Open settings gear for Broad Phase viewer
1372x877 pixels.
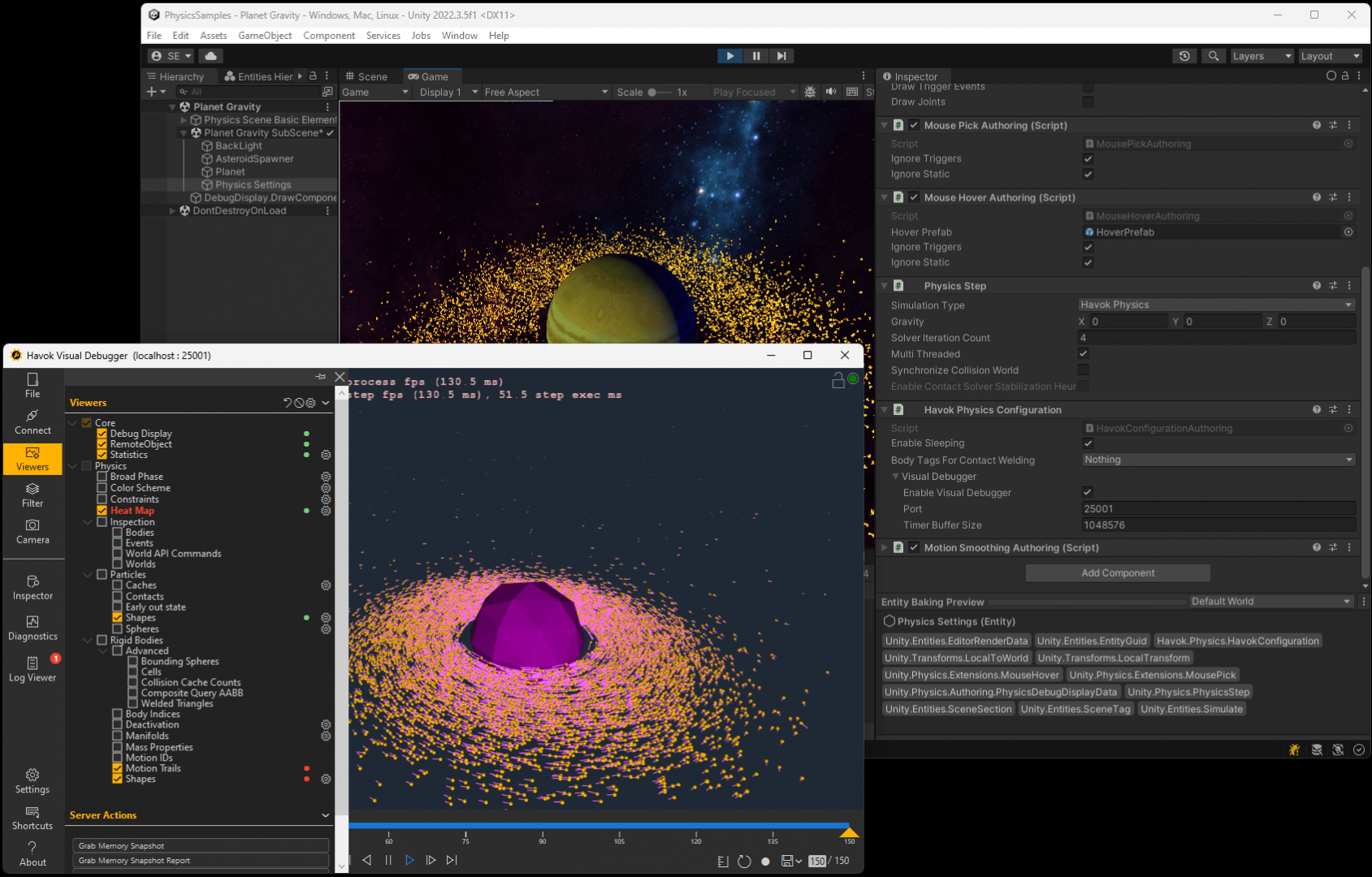click(x=326, y=477)
